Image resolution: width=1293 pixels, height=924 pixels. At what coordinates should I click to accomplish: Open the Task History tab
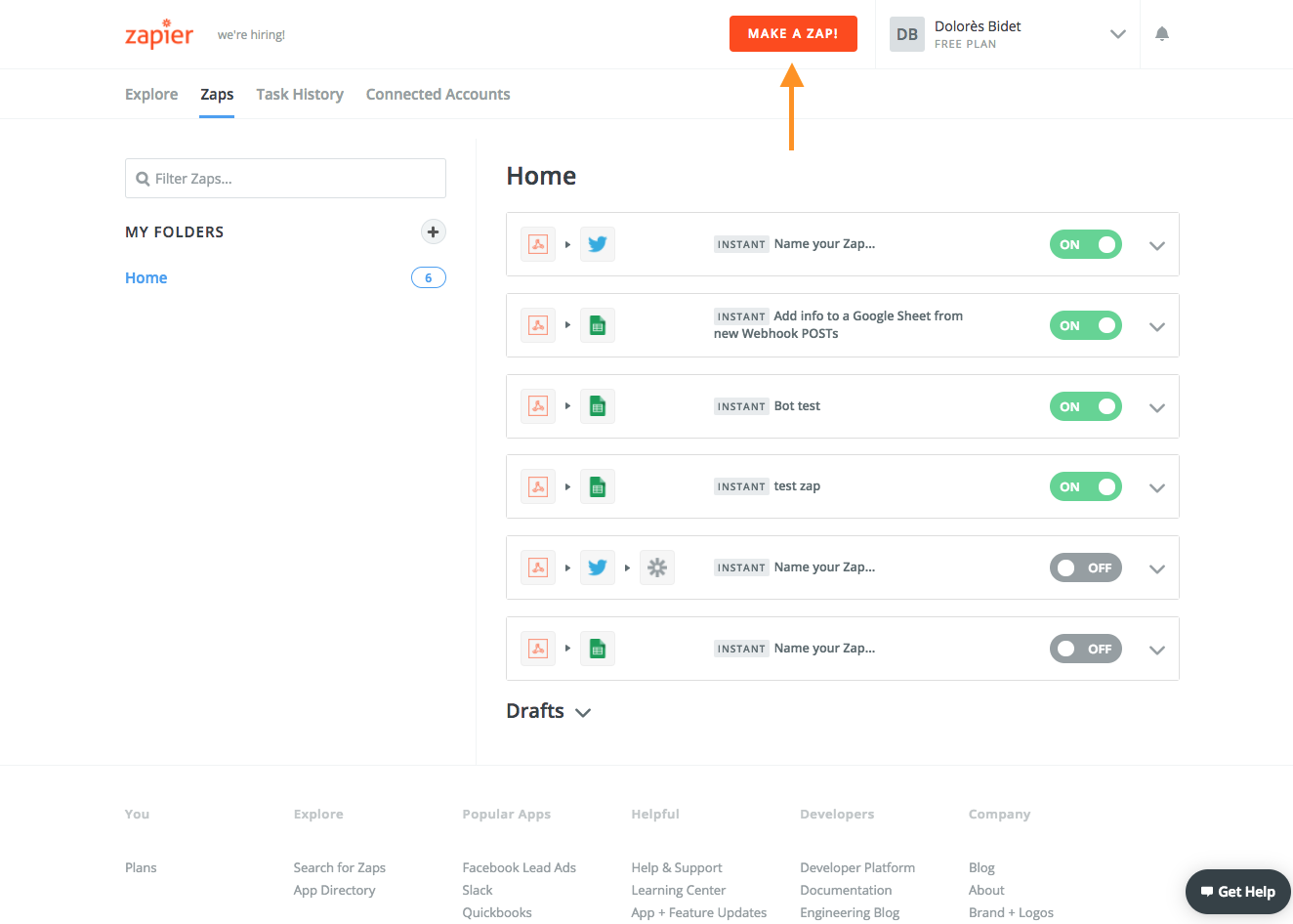pos(300,94)
